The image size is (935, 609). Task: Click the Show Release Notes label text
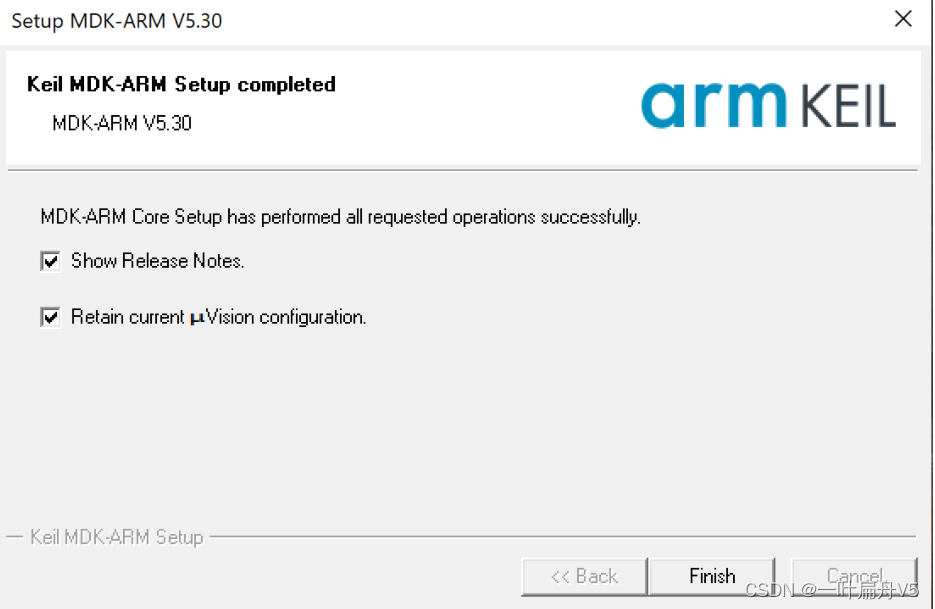157,261
